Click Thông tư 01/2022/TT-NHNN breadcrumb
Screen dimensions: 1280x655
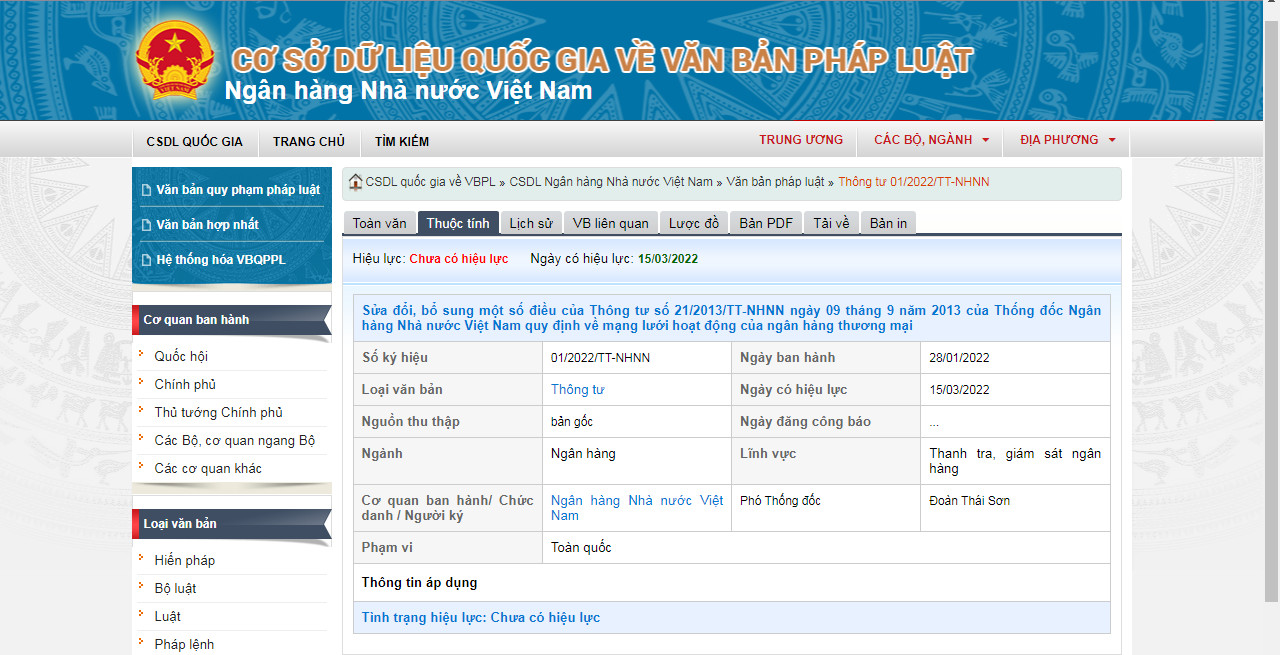click(x=913, y=182)
